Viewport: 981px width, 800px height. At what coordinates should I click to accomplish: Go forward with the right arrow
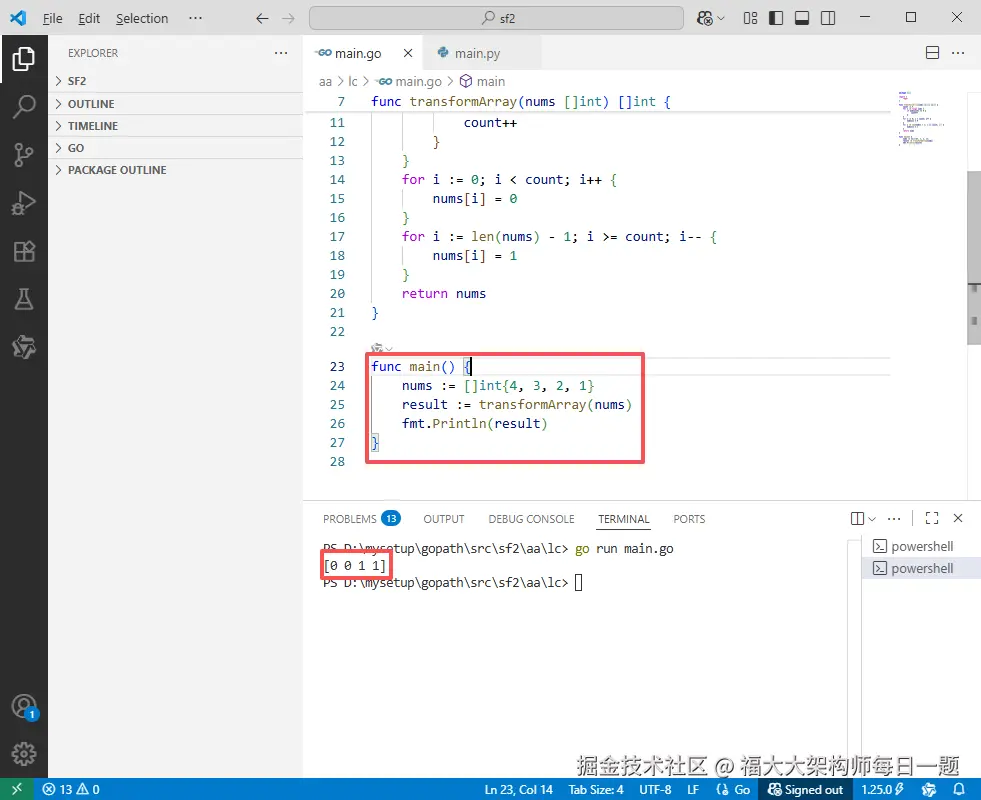288,18
